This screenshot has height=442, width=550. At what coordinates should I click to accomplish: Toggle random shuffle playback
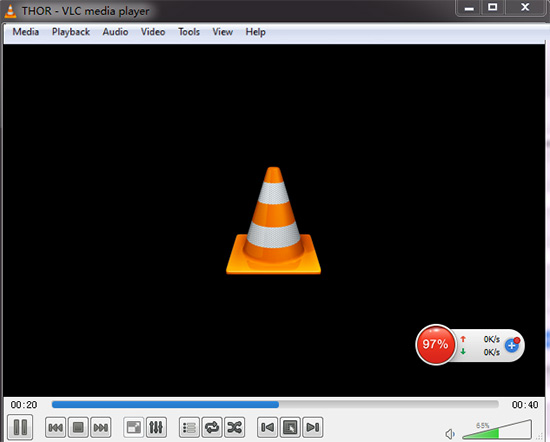[x=234, y=427]
